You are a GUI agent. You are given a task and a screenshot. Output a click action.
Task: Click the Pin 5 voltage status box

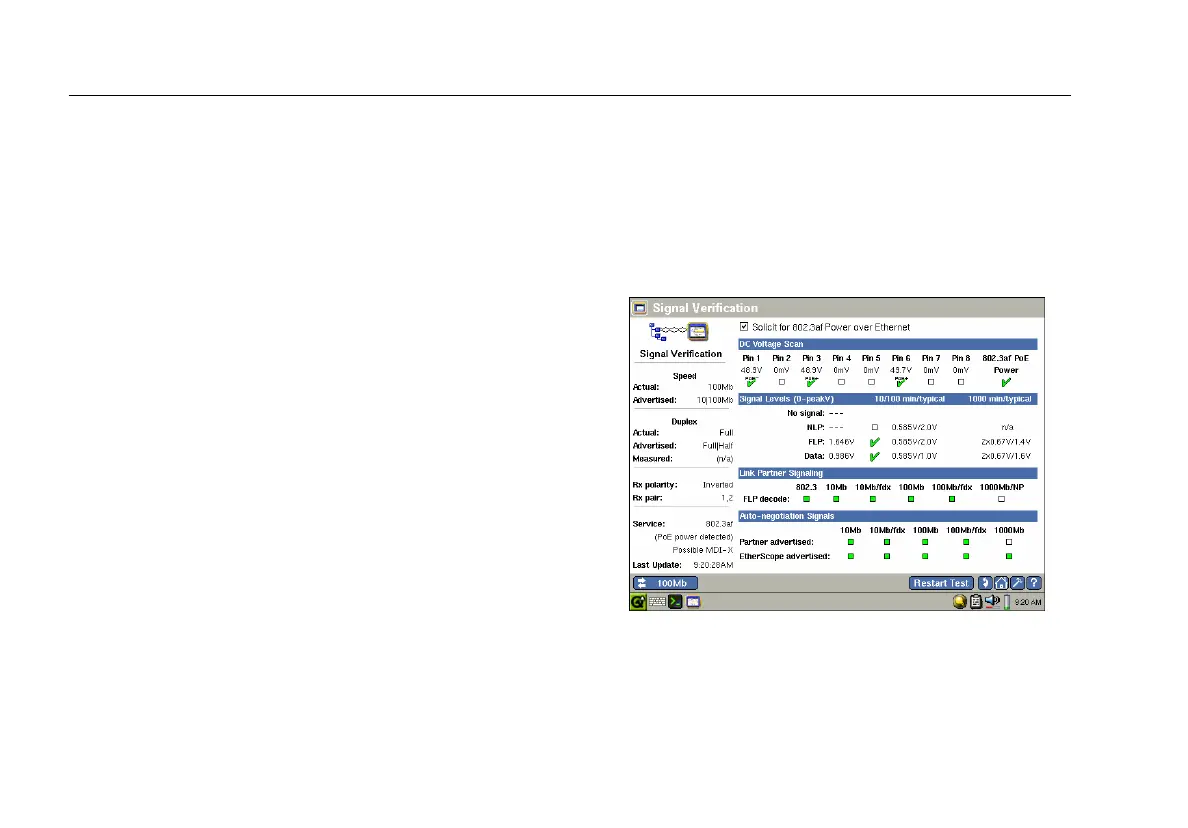871,382
